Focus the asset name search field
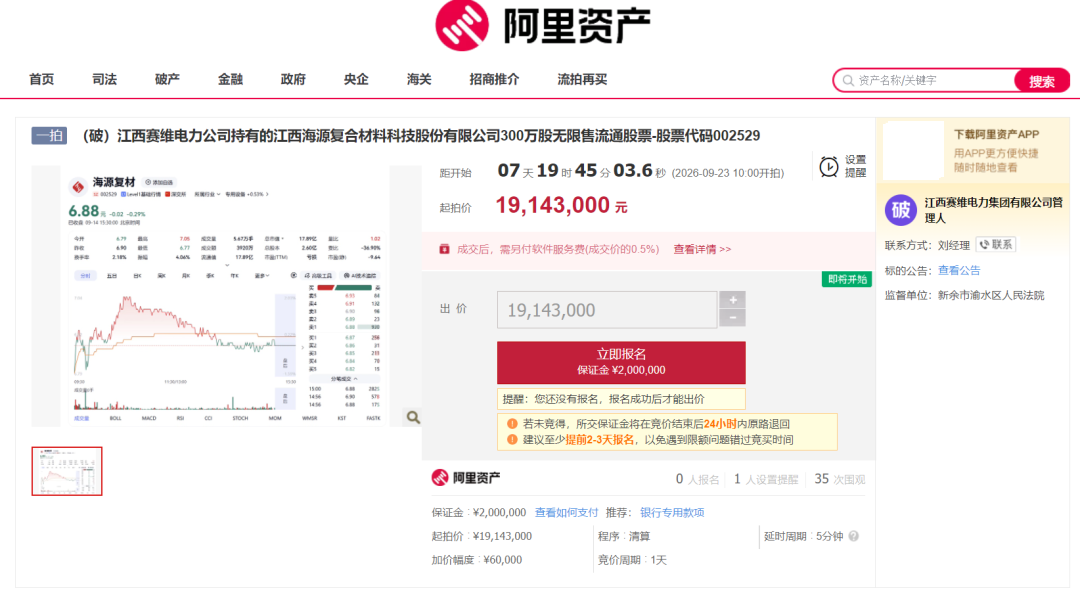This screenshot has height=597, width=1080. pyautogui.click(x=930, y=81)
